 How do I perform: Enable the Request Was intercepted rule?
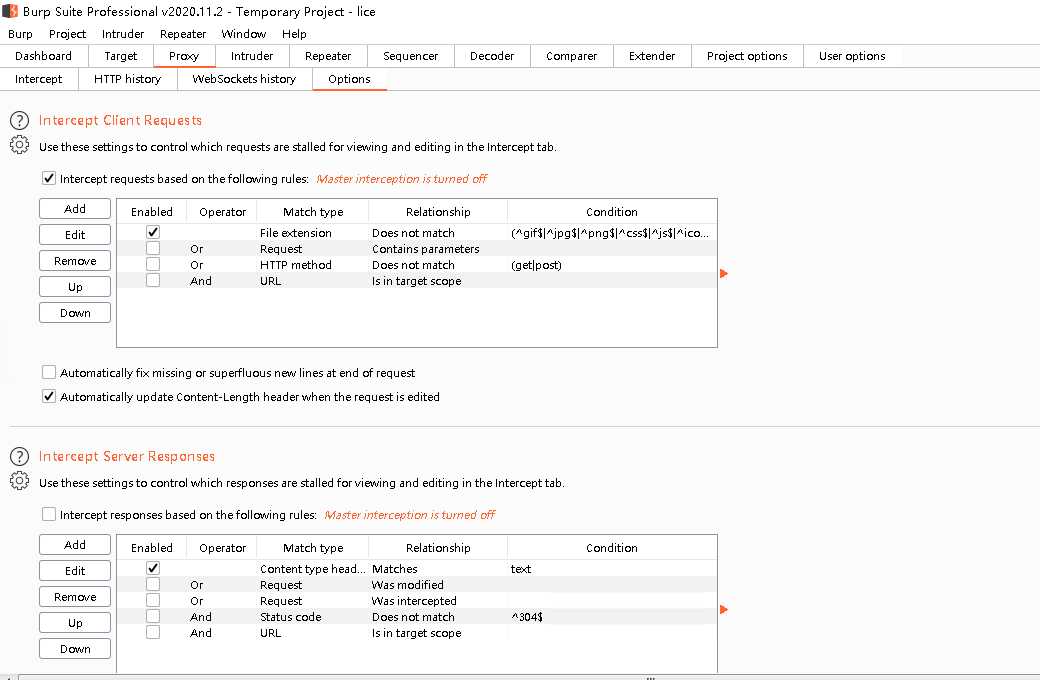pyautogui.click(x=153, y=600)
